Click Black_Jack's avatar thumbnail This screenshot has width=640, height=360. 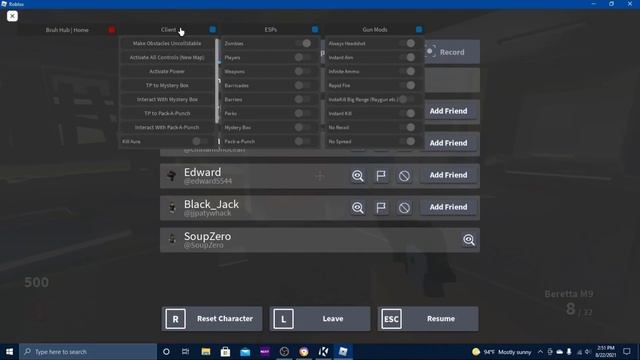pos(172,208)
